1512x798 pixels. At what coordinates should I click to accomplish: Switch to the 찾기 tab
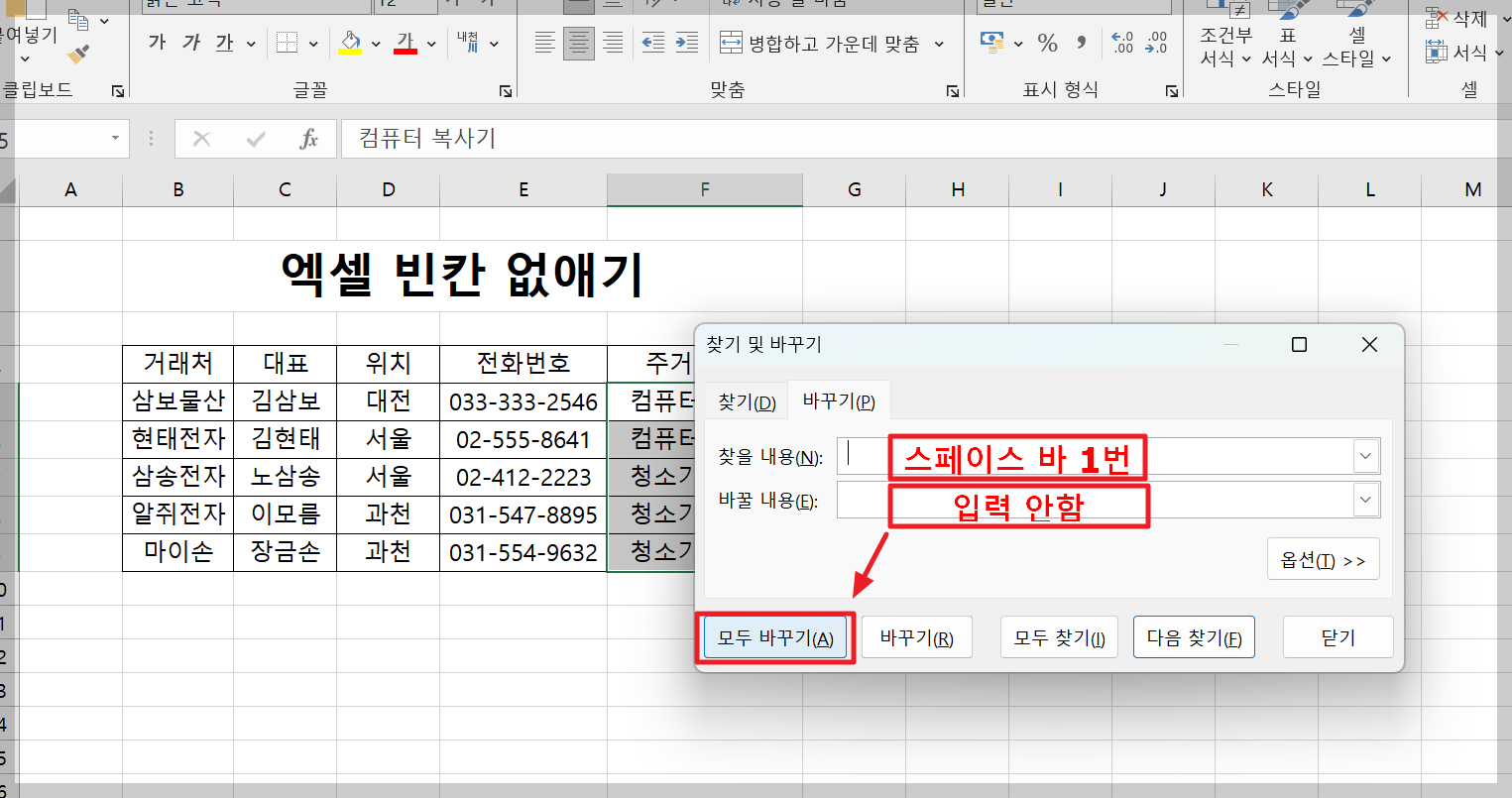746,399
